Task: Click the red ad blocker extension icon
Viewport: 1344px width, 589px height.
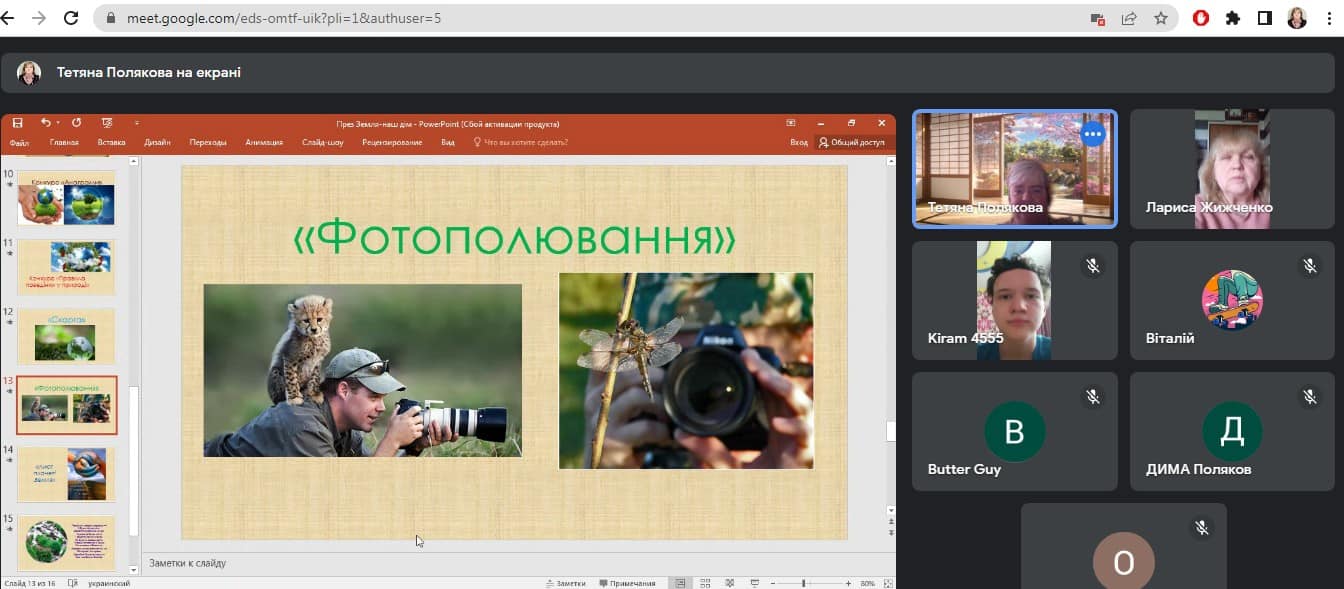Action: coord(1201,18)
